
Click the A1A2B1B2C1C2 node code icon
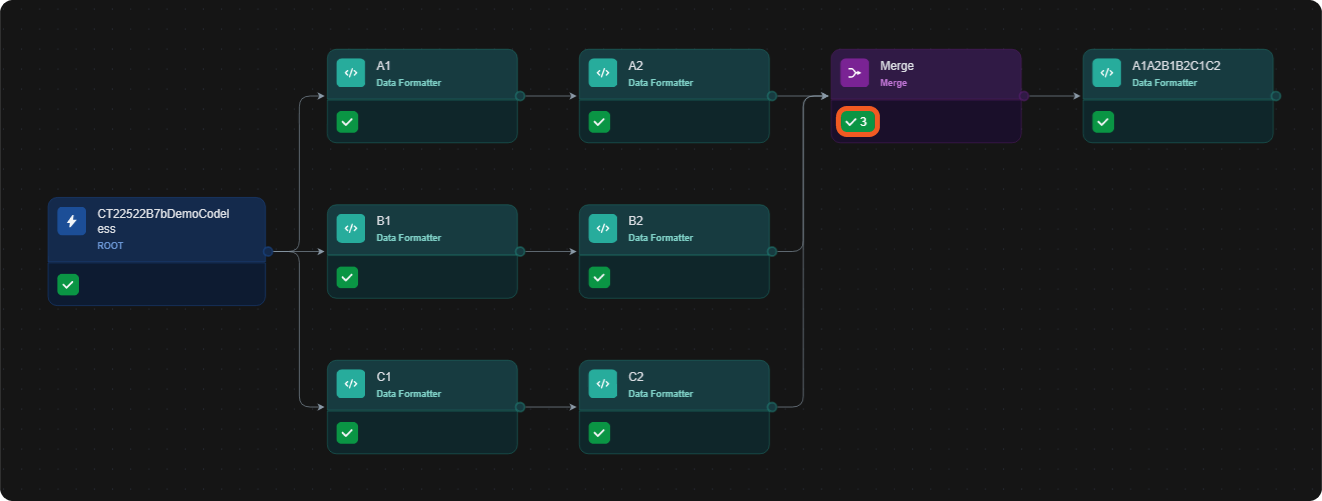pyautogui.click(x=1107, y=73)
